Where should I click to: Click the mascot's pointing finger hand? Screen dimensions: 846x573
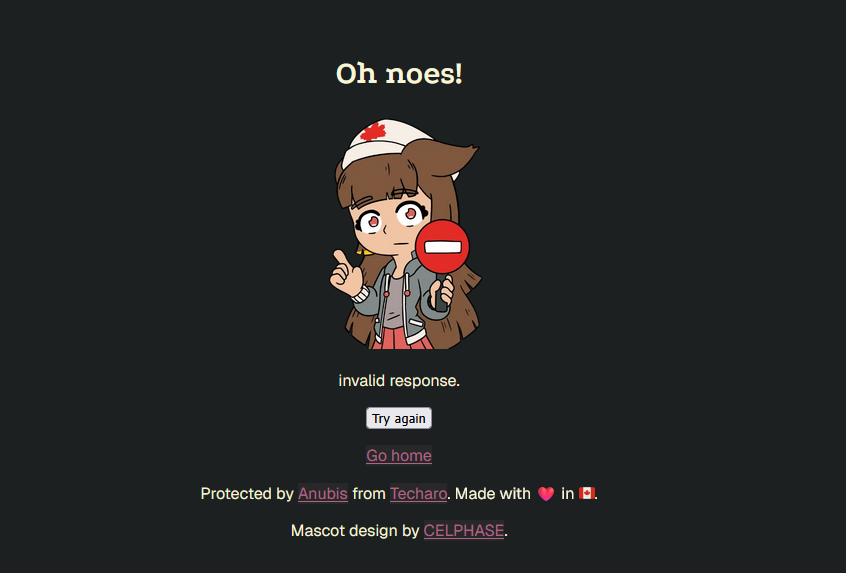click(x=346, y=273)
